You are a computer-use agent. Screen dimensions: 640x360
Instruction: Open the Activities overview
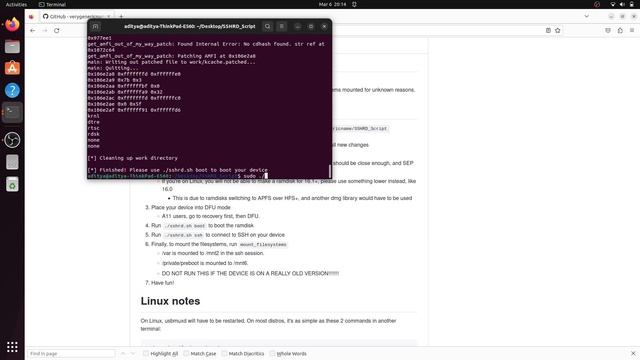coord(16,4)
